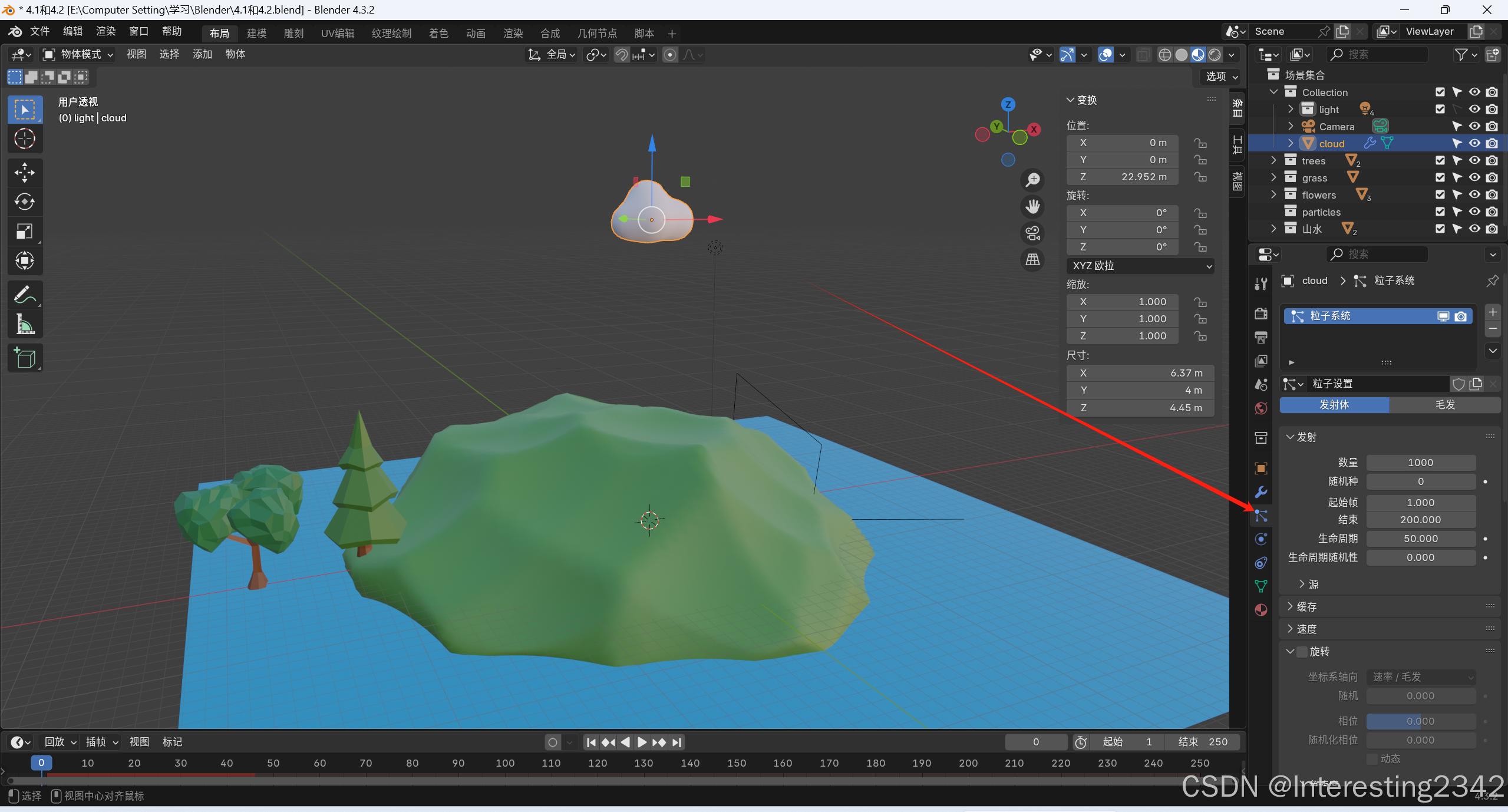Open the Render (渲染) menu
Image resolution: width=1508 pixels, height=812 pixels.
coord(106,32)
